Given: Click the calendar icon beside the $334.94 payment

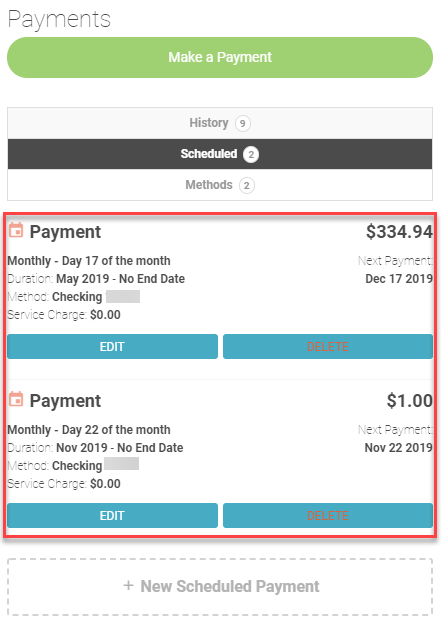Looking at the screenshot, I should [x=16, y=230].
